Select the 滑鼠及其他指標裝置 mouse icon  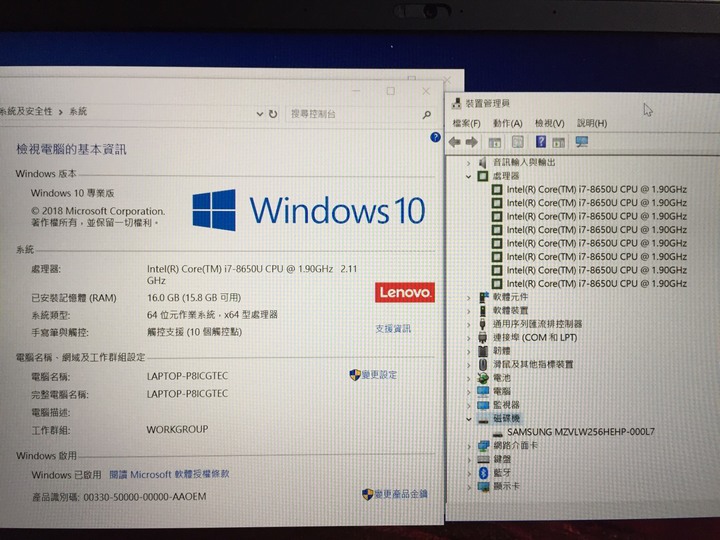pyautogui.click(x=483, y=365)
